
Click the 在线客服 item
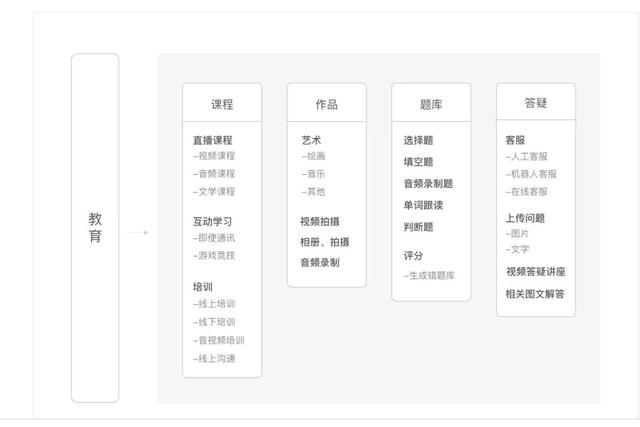coord(527,192)
